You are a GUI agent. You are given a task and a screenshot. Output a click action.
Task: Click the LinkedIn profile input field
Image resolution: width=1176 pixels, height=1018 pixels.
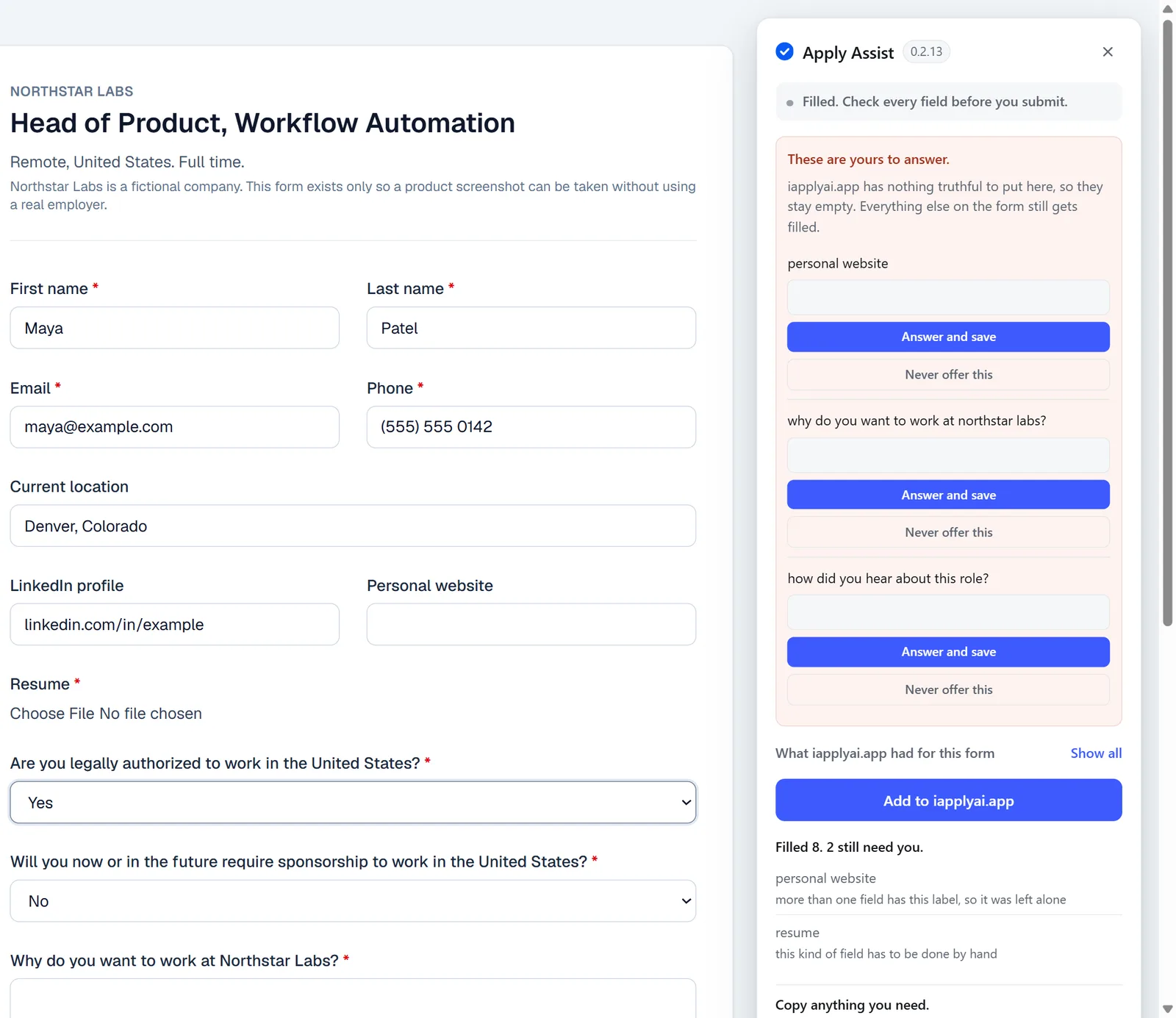175,625
